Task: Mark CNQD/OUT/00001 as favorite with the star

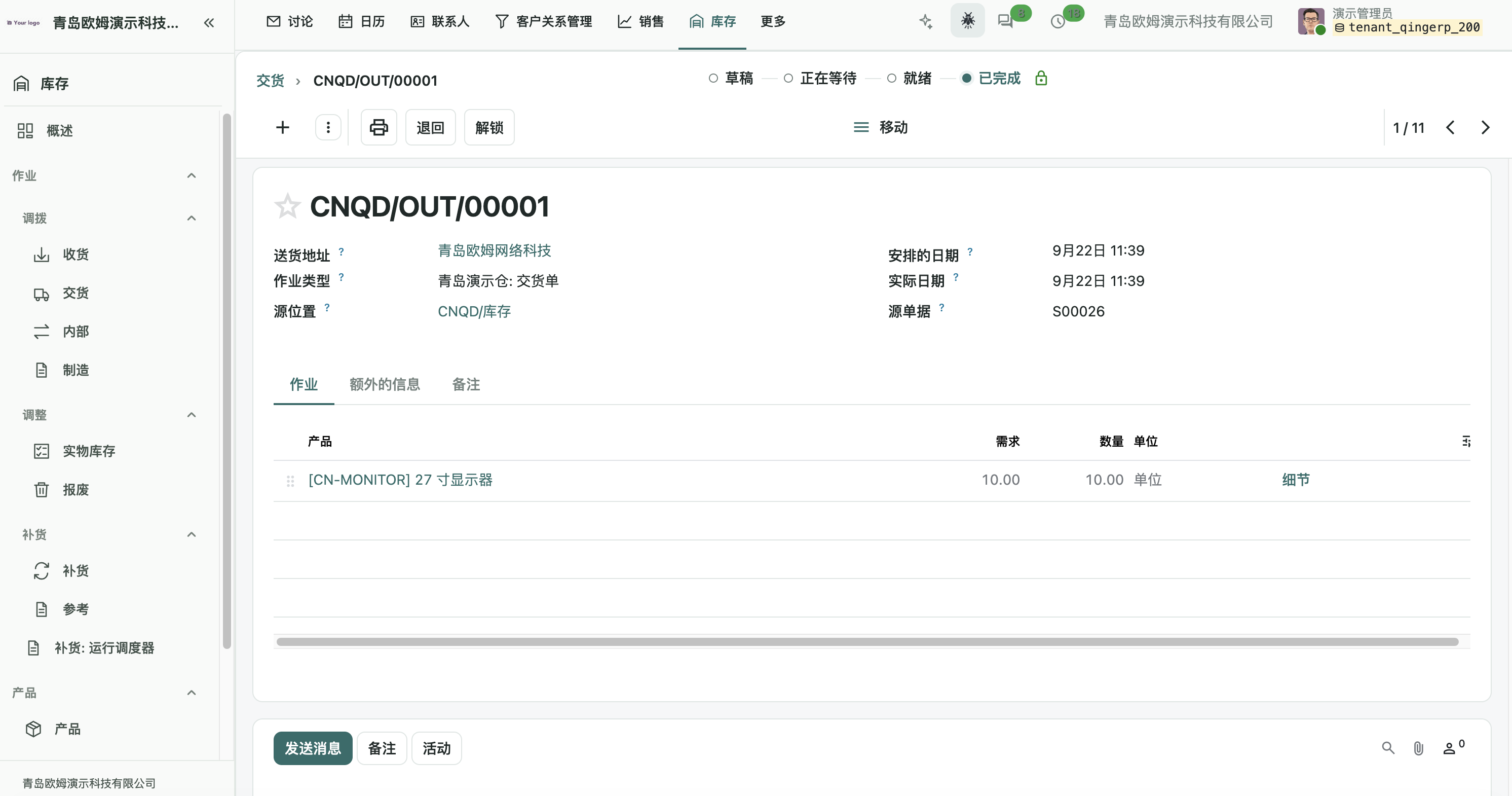Action: pos(287,206)
